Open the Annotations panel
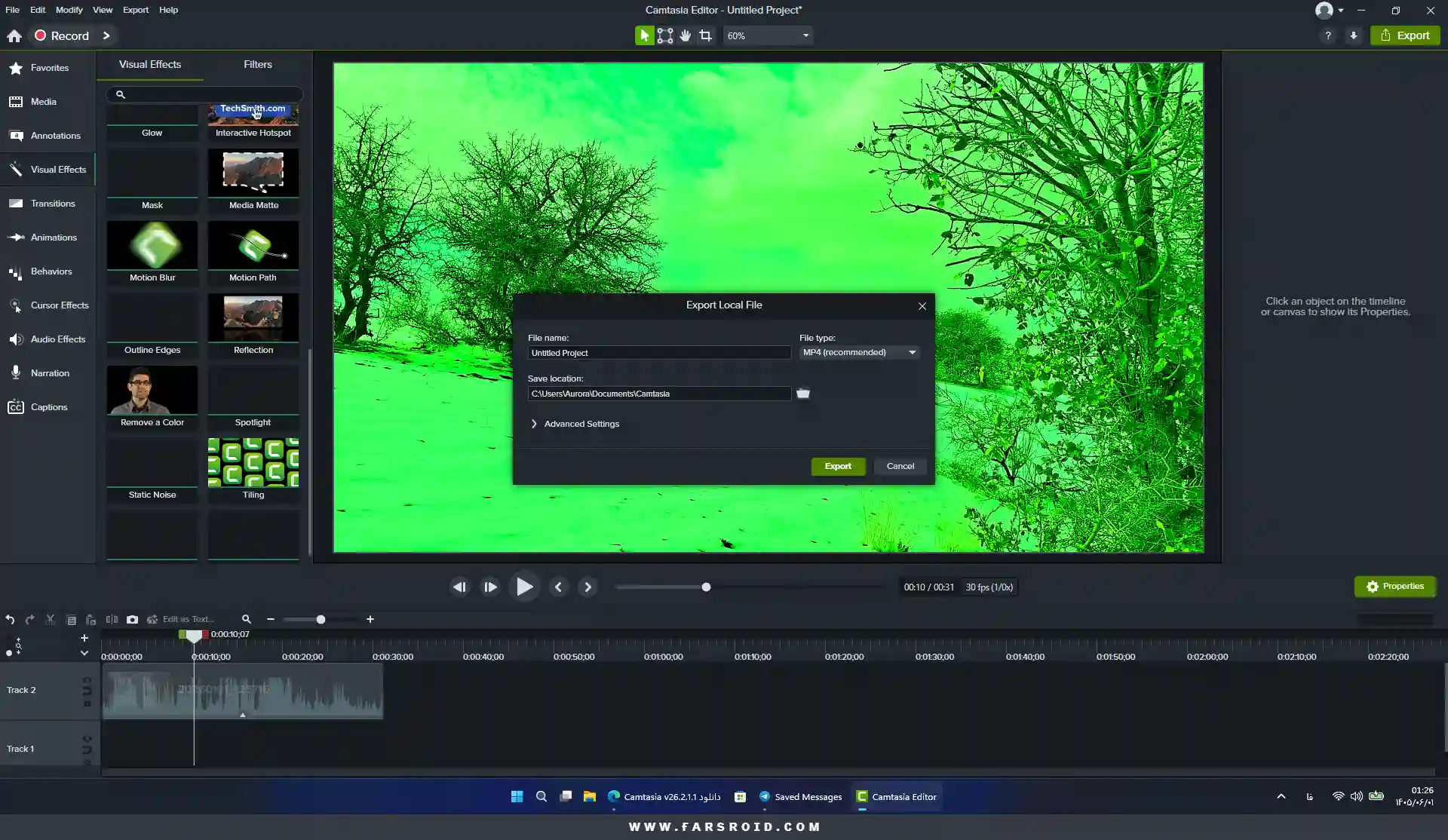Screen dimensions: 1448x840 coord(47,136)
